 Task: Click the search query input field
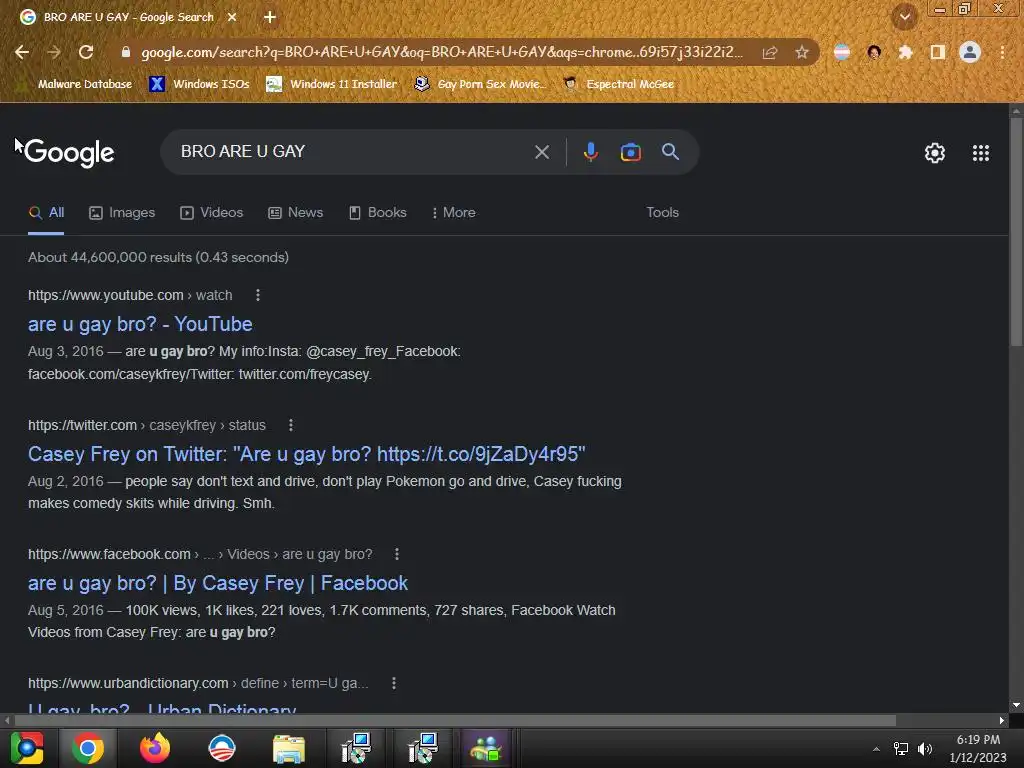pyautogui.click(x=353, y=152)
